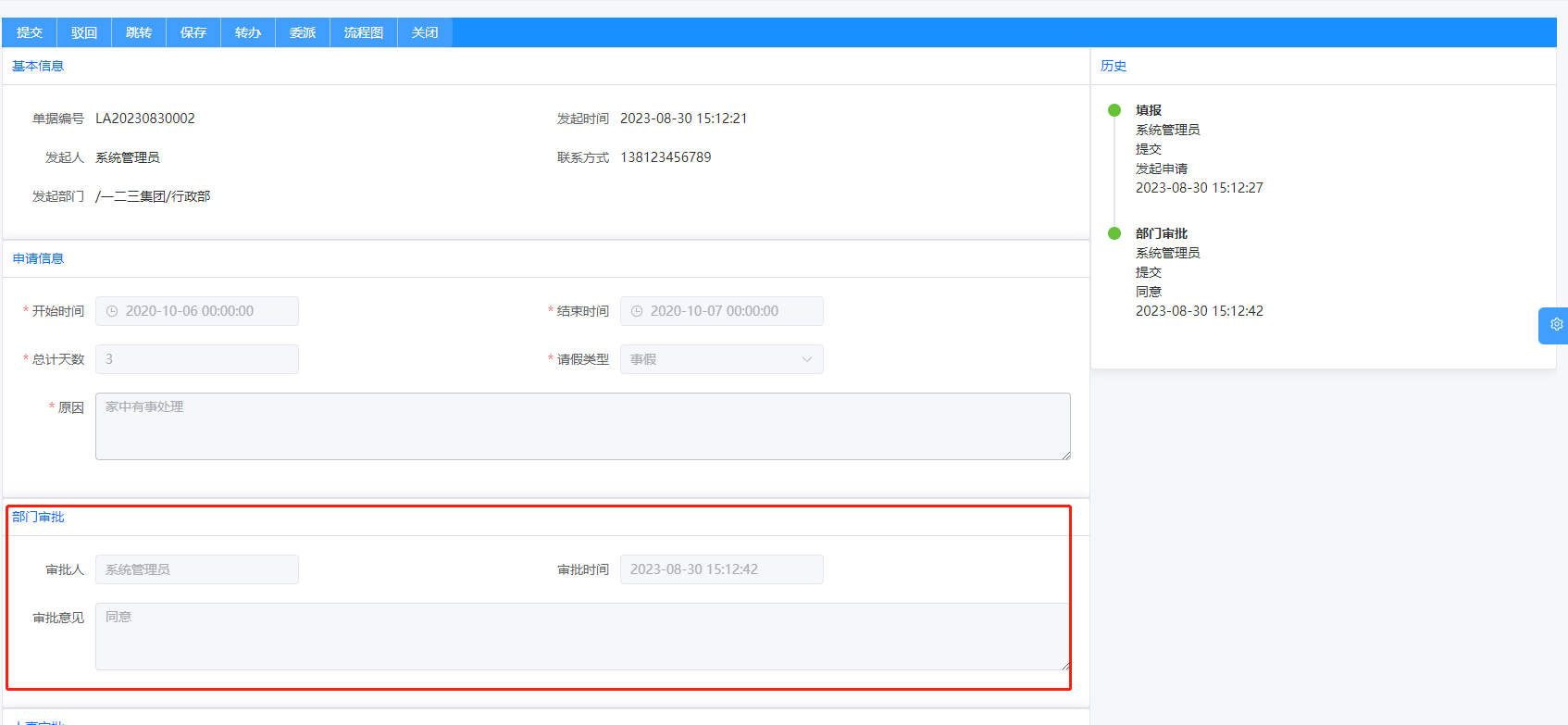Click department path /一二三集团/行政部
This screenshot has height=725, width=1568.
click(x=153, y=196)
